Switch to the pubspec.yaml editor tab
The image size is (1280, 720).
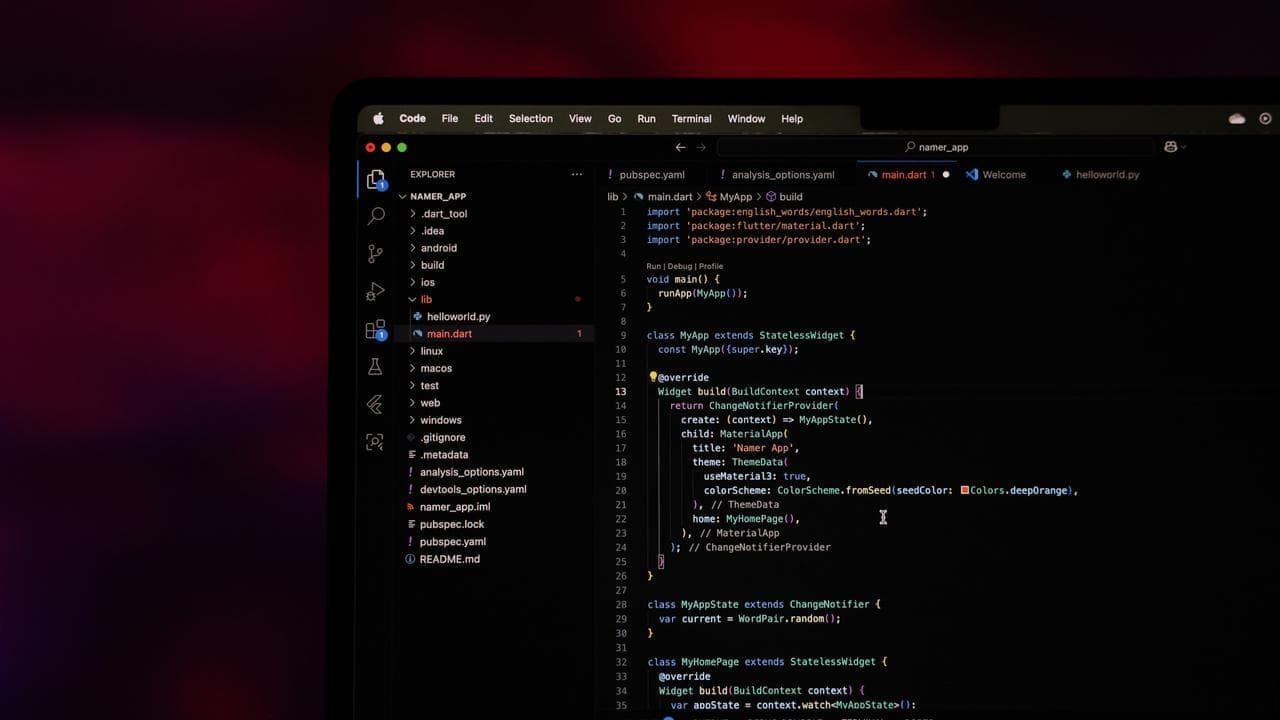pyautogui.click(x=651, y=175)
